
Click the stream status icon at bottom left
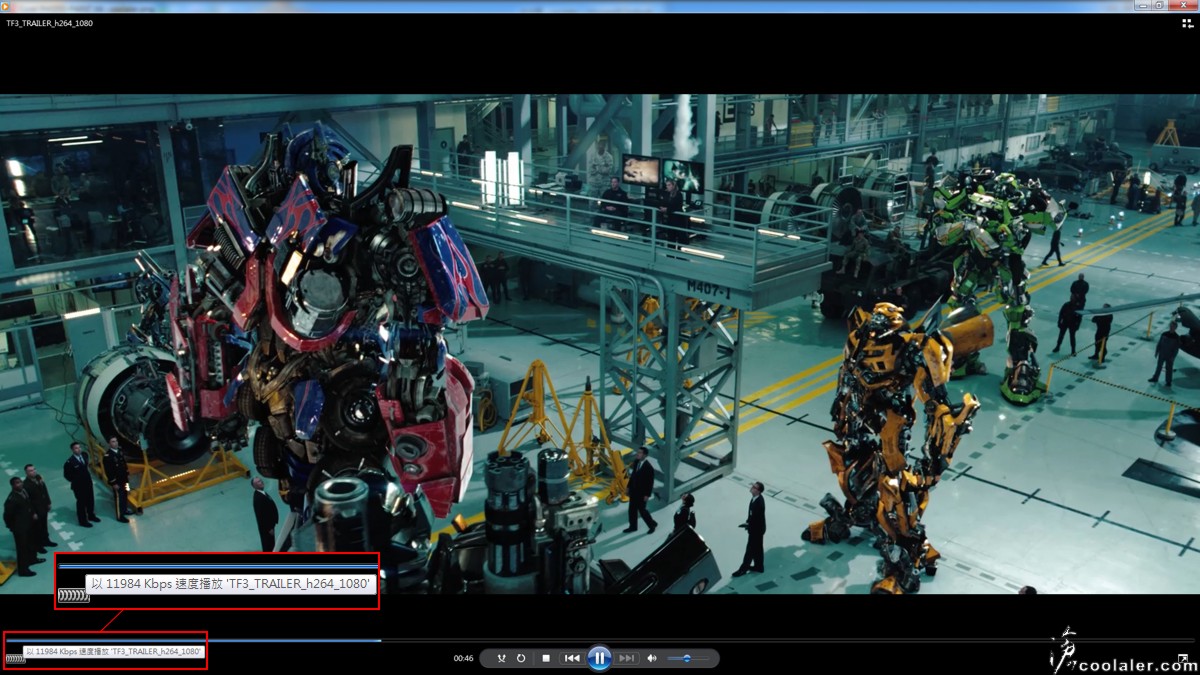point(15,659)
